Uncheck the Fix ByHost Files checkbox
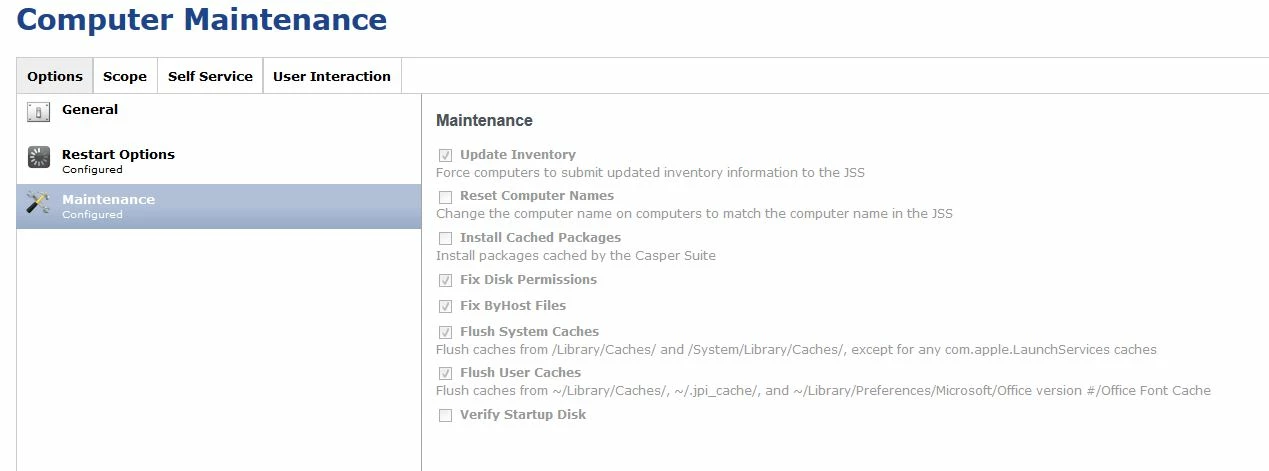The image size is (1269, 471). click(x=445, y=307)
